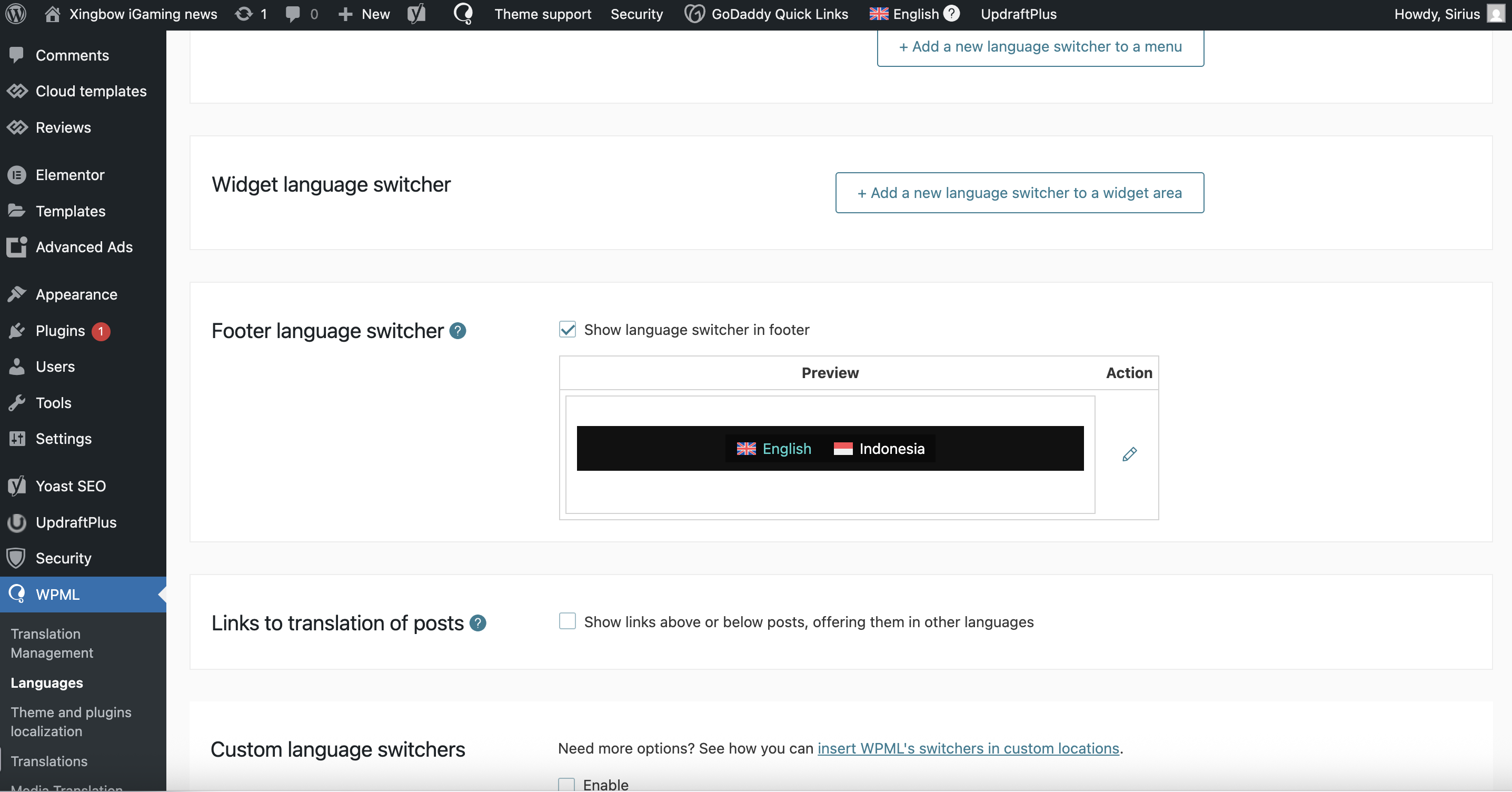
Task: Click the Settings sliders icon in the sidebar
Action: (x=17, y=439)
